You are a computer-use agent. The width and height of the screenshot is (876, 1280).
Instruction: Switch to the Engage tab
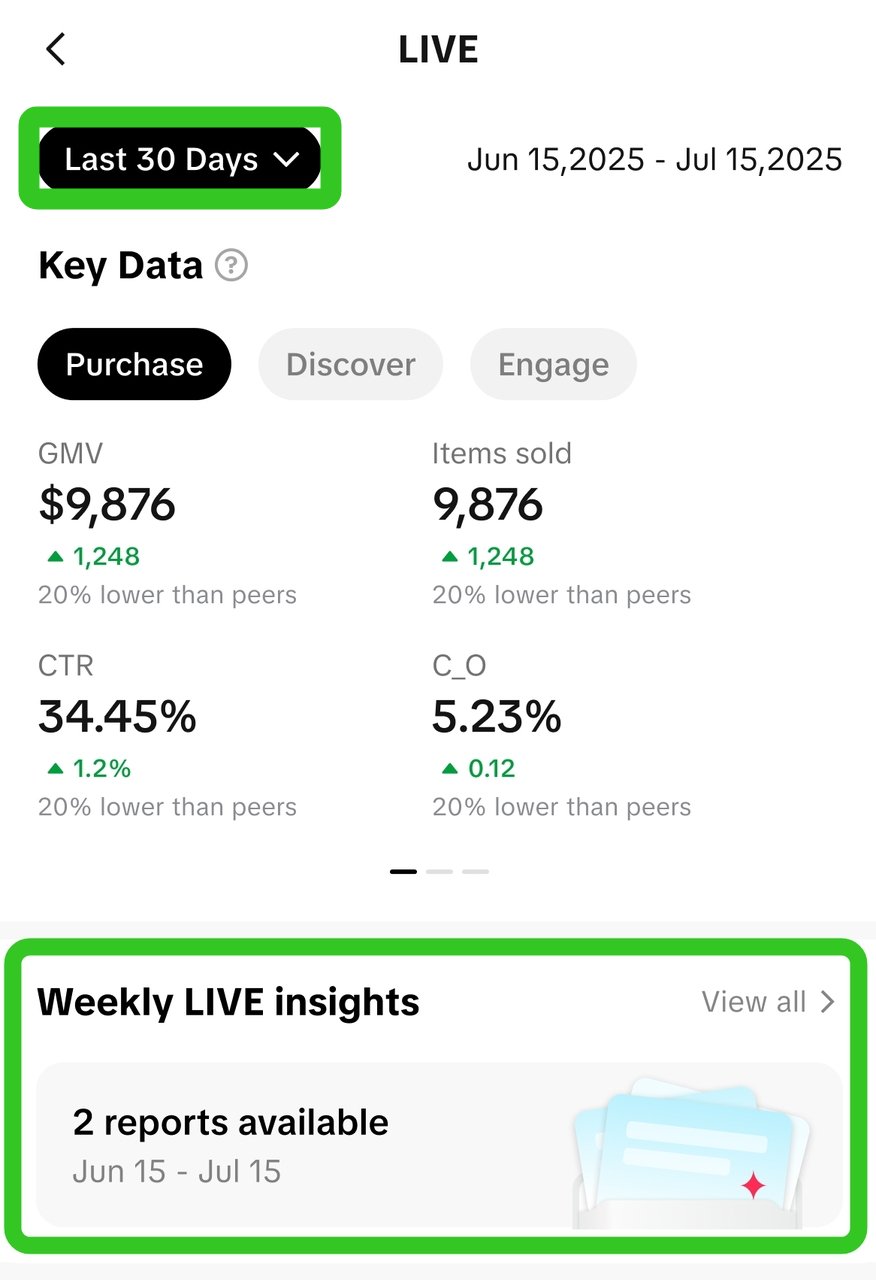[553, 365]
